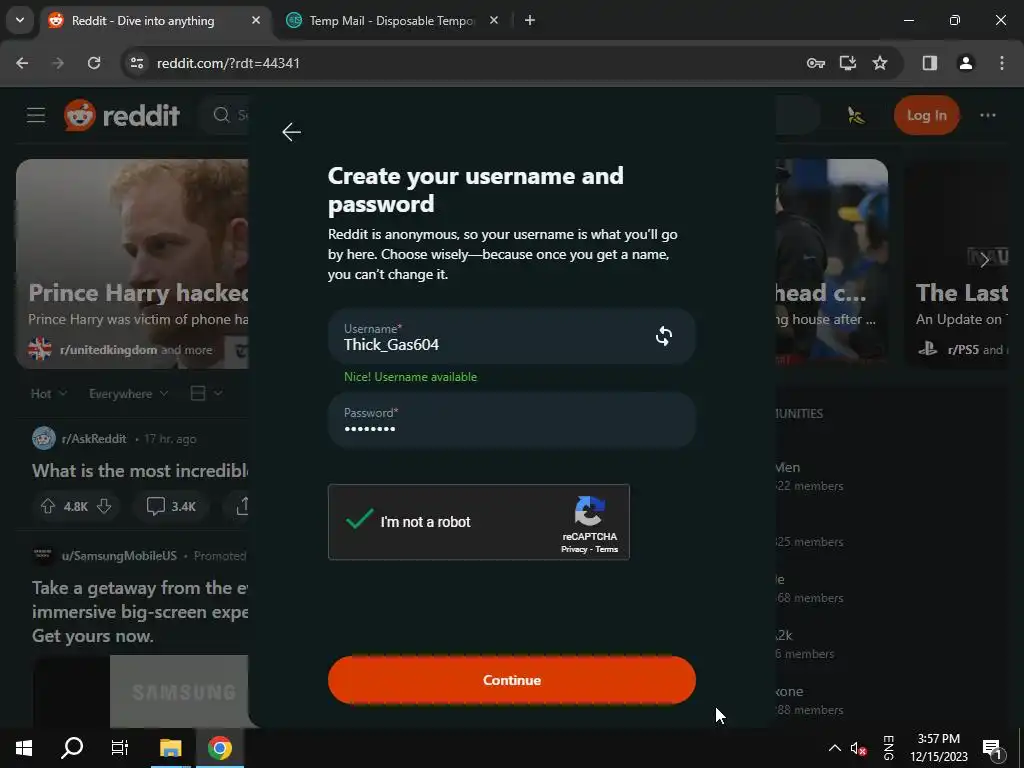
Task: Open Chrome profile avatar
Action: (x=965, y=63)
